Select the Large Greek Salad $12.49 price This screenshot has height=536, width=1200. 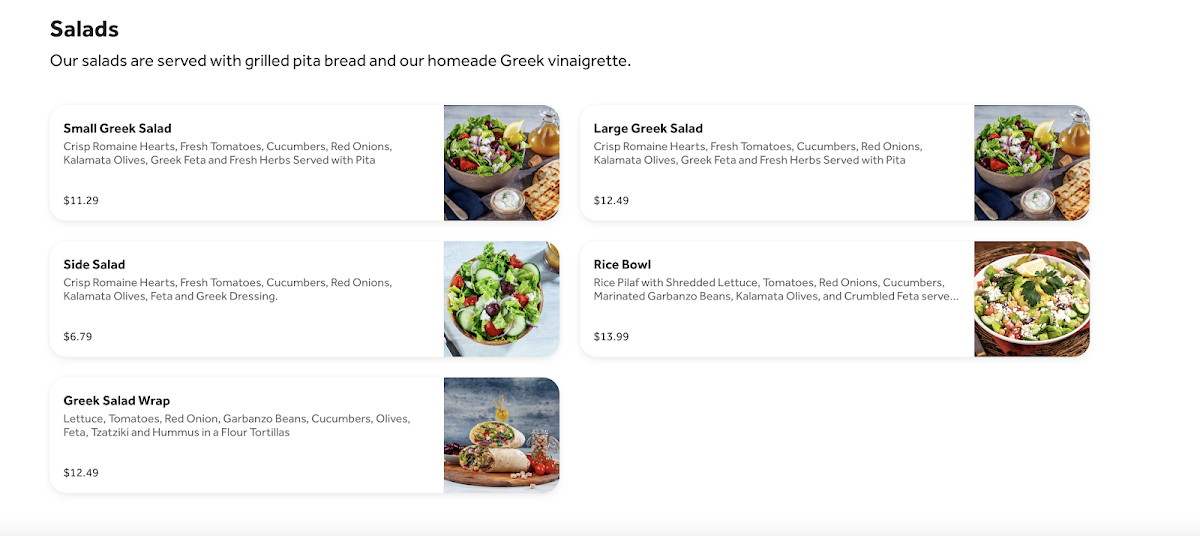(x=611, y=201)
